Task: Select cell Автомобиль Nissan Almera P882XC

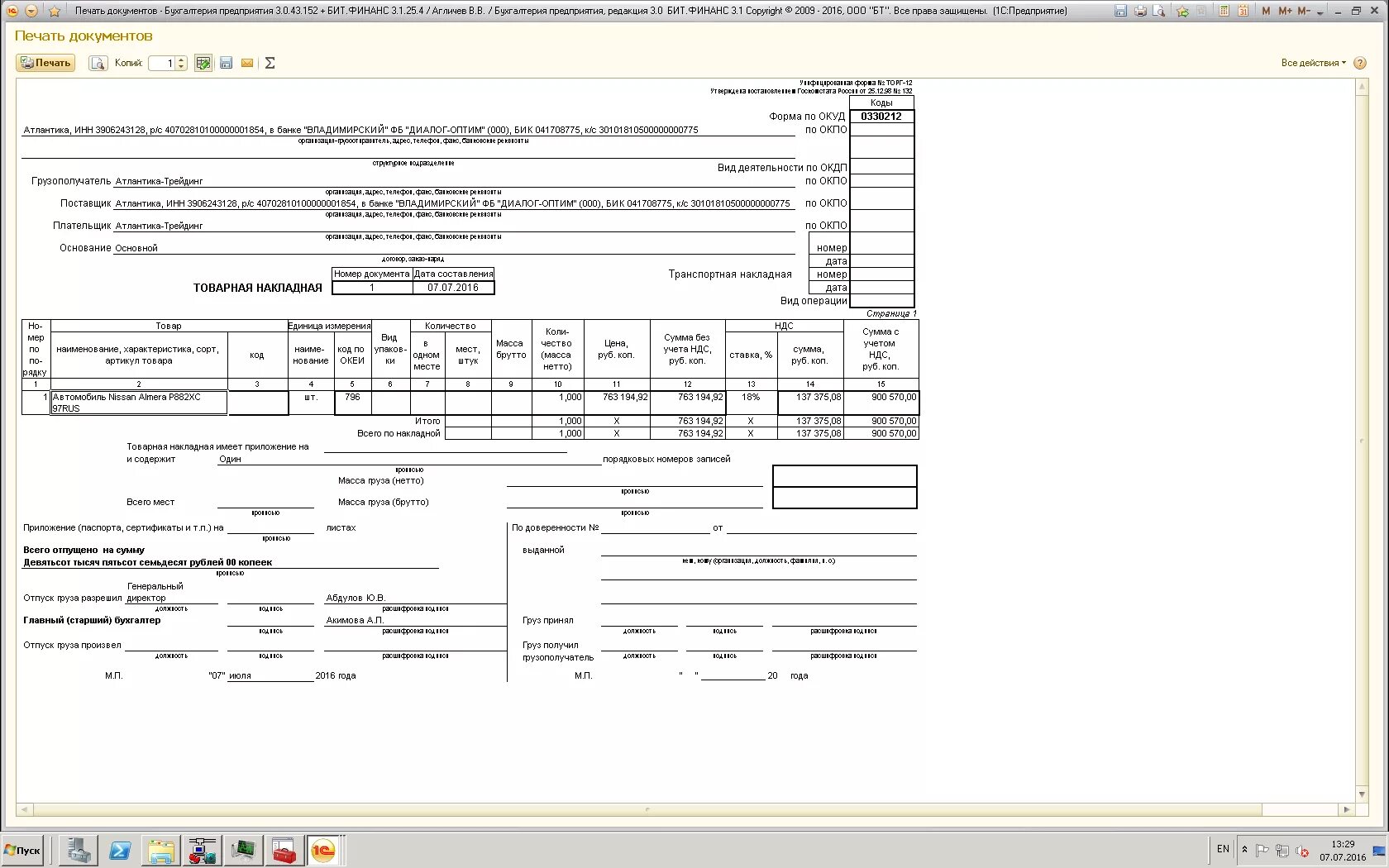Action: (x=139, y=403)
